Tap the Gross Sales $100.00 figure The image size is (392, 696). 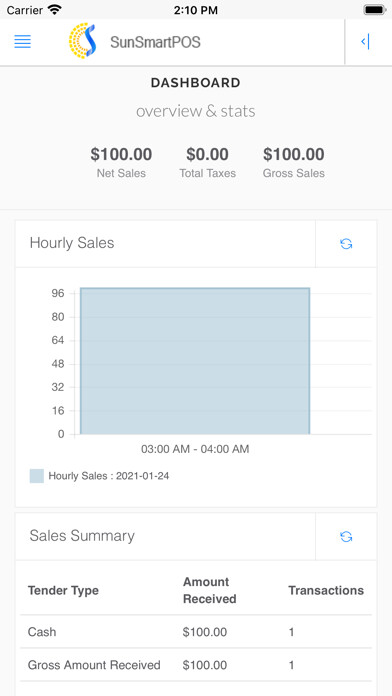(x=293, y=154)
